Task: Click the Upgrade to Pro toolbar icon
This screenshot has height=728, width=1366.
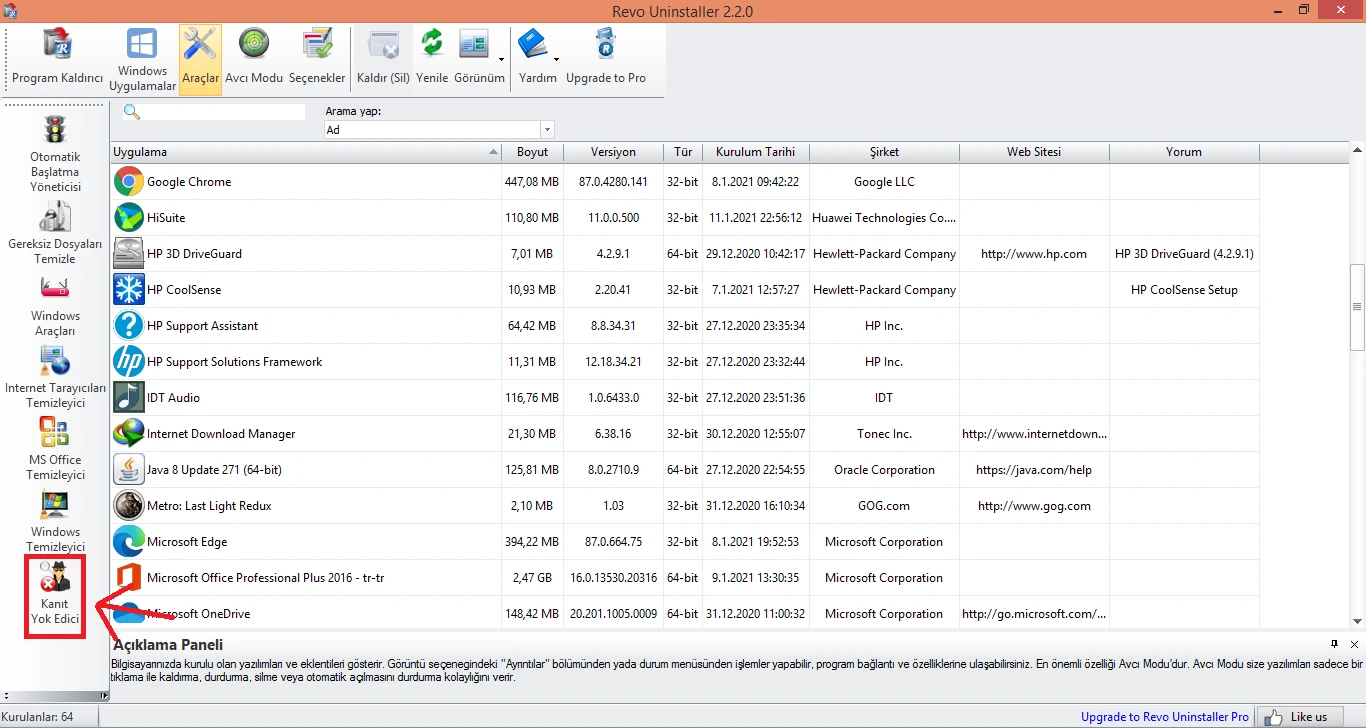Action: pos(605,45)
